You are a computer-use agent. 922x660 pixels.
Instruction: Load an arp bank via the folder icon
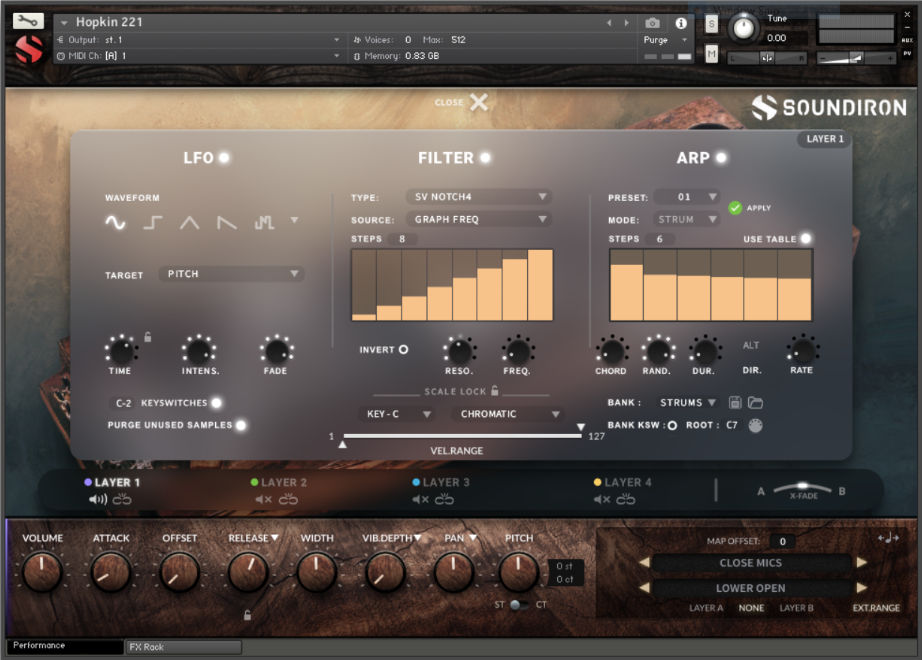pyautogui.click(x=756, y=402)
